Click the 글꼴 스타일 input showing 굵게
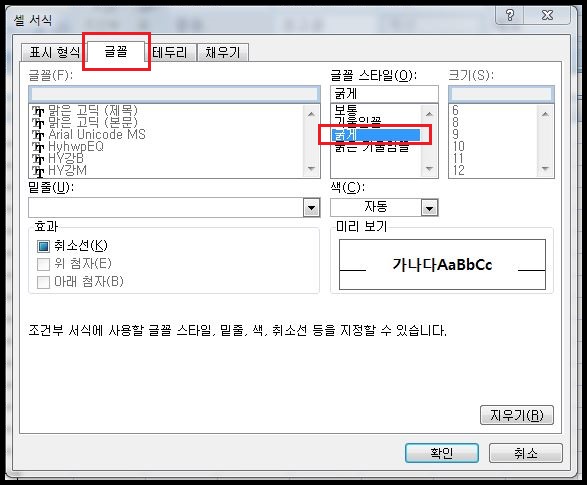This screenshot has width=587, height=485. (x=384, y=94)
